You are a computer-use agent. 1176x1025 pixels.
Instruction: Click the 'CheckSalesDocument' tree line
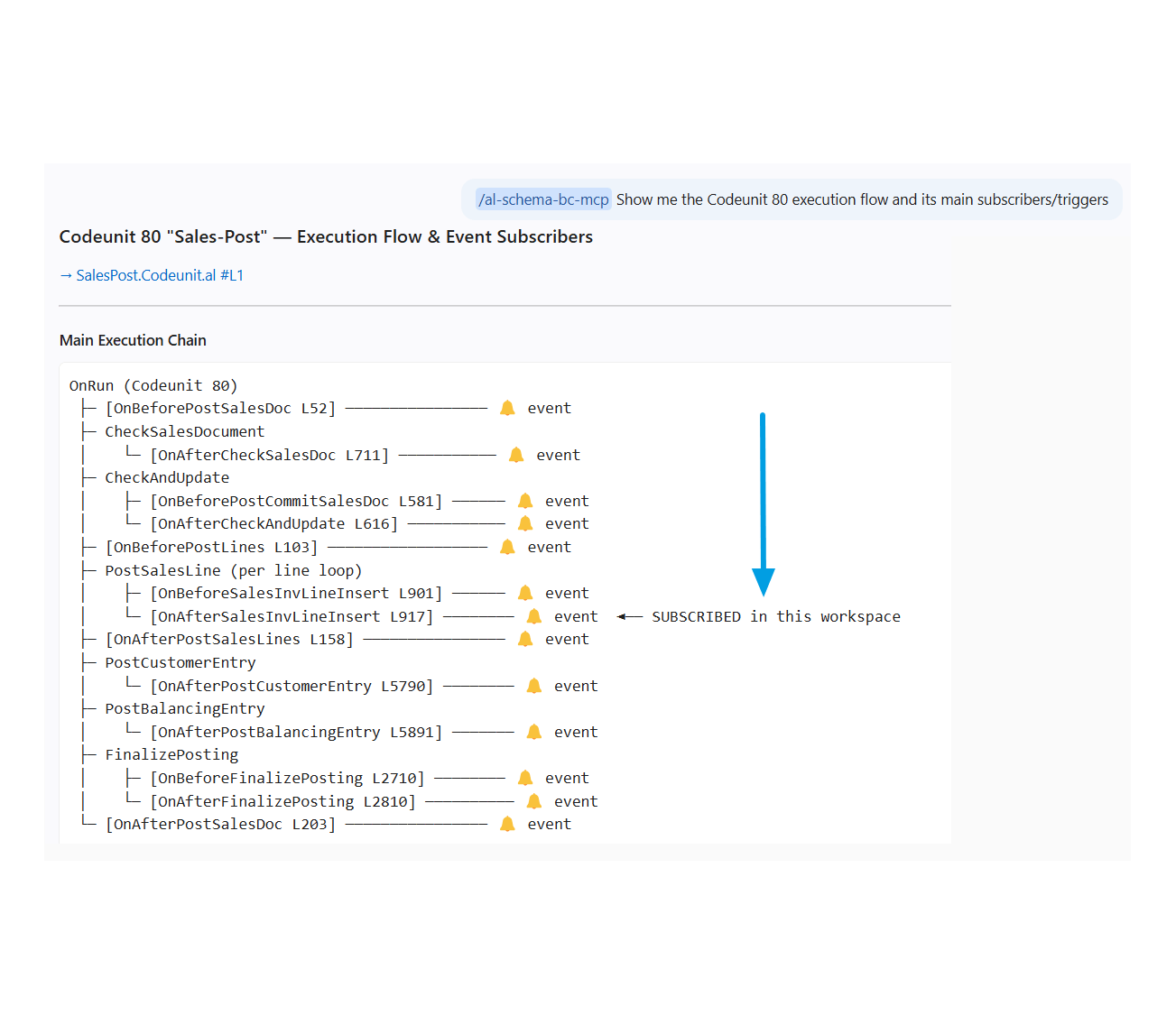184,431
